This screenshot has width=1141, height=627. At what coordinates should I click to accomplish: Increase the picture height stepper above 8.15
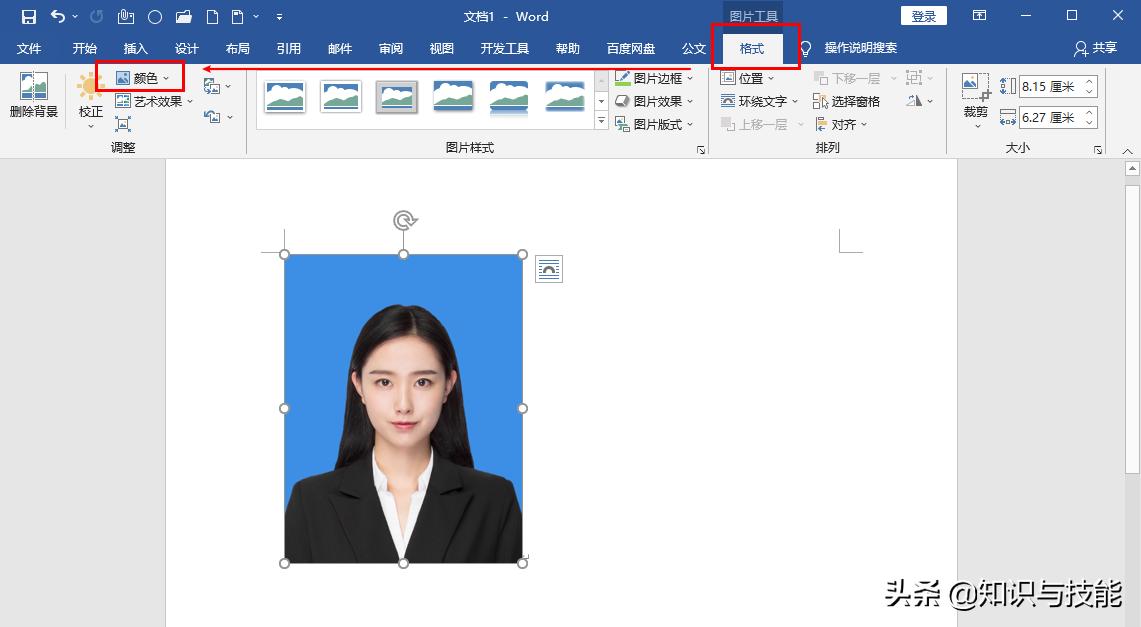[x=1091, y=81]
